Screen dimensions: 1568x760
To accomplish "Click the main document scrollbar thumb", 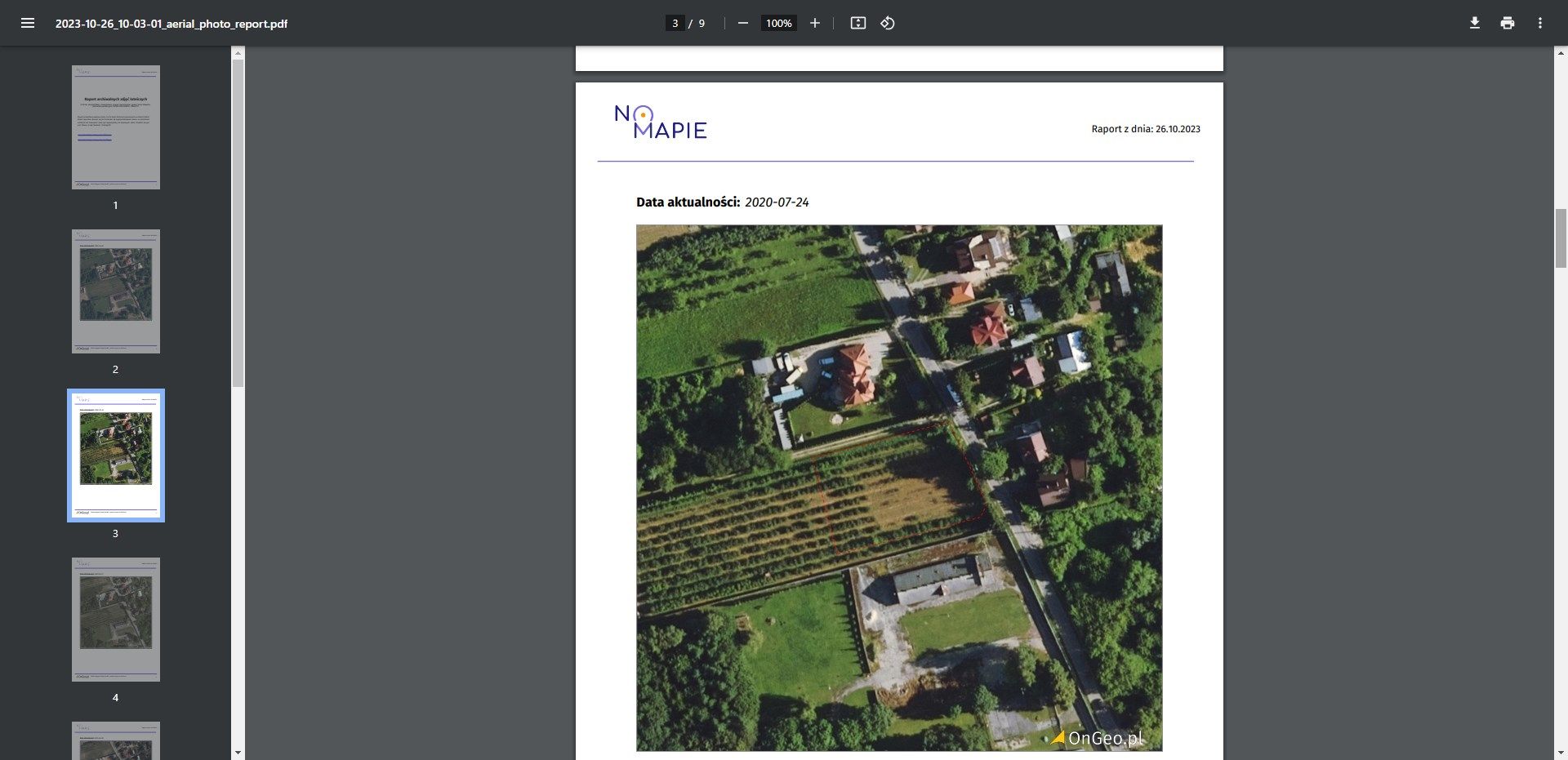I will [x=1561, y=238].
